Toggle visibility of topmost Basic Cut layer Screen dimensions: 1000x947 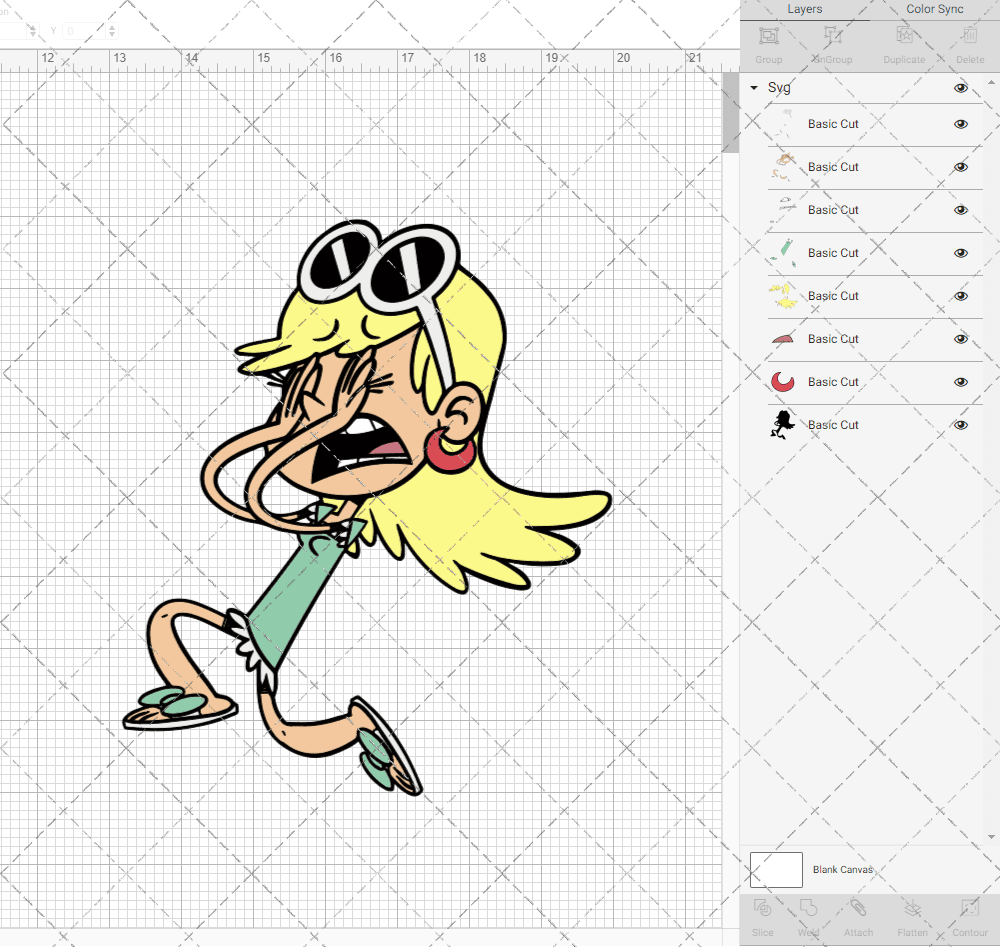tap(961, 124)
